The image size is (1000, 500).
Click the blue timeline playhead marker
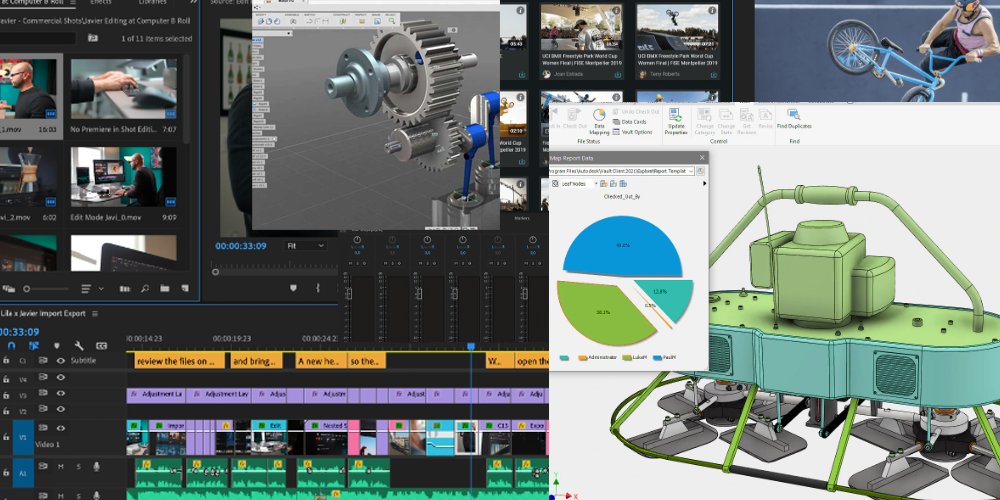point(471,346)
